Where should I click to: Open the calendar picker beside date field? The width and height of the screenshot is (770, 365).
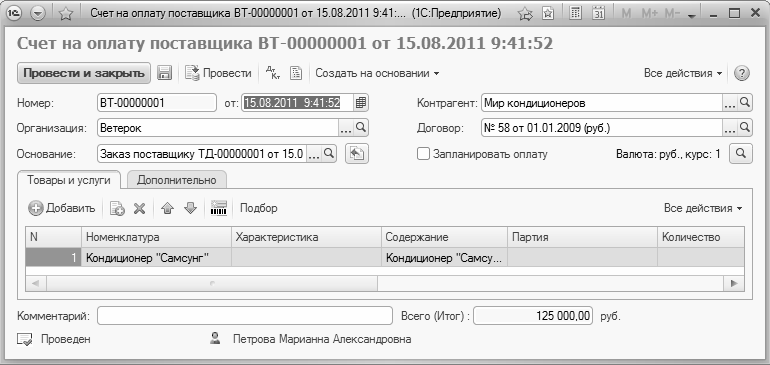coord(361,103)
